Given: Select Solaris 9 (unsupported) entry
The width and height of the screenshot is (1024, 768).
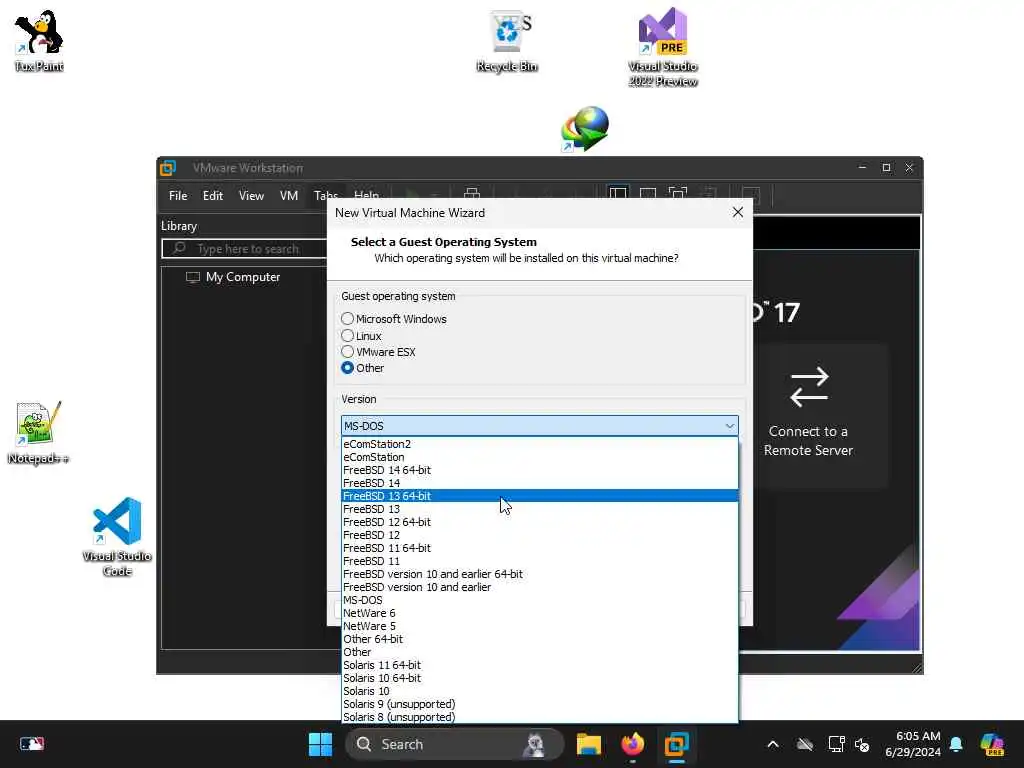Looking at the screenshot, I should point(539,705).
